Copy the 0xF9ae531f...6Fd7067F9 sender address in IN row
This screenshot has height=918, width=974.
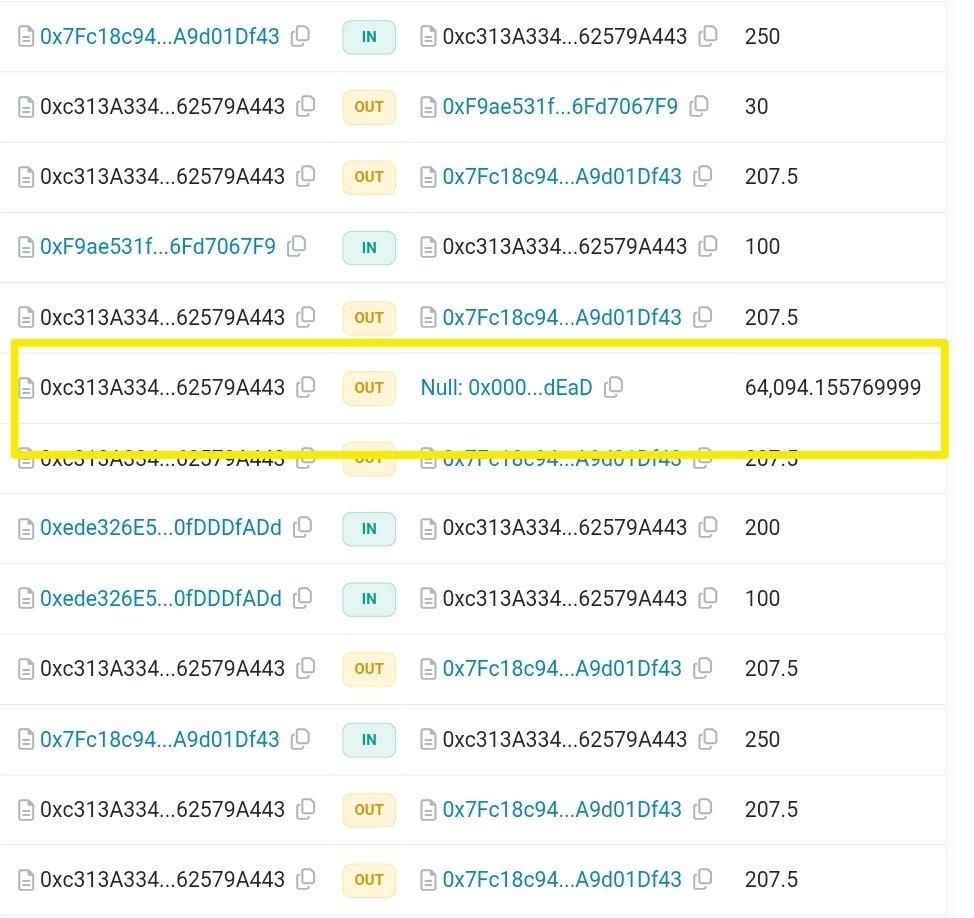tap(296, 246)
